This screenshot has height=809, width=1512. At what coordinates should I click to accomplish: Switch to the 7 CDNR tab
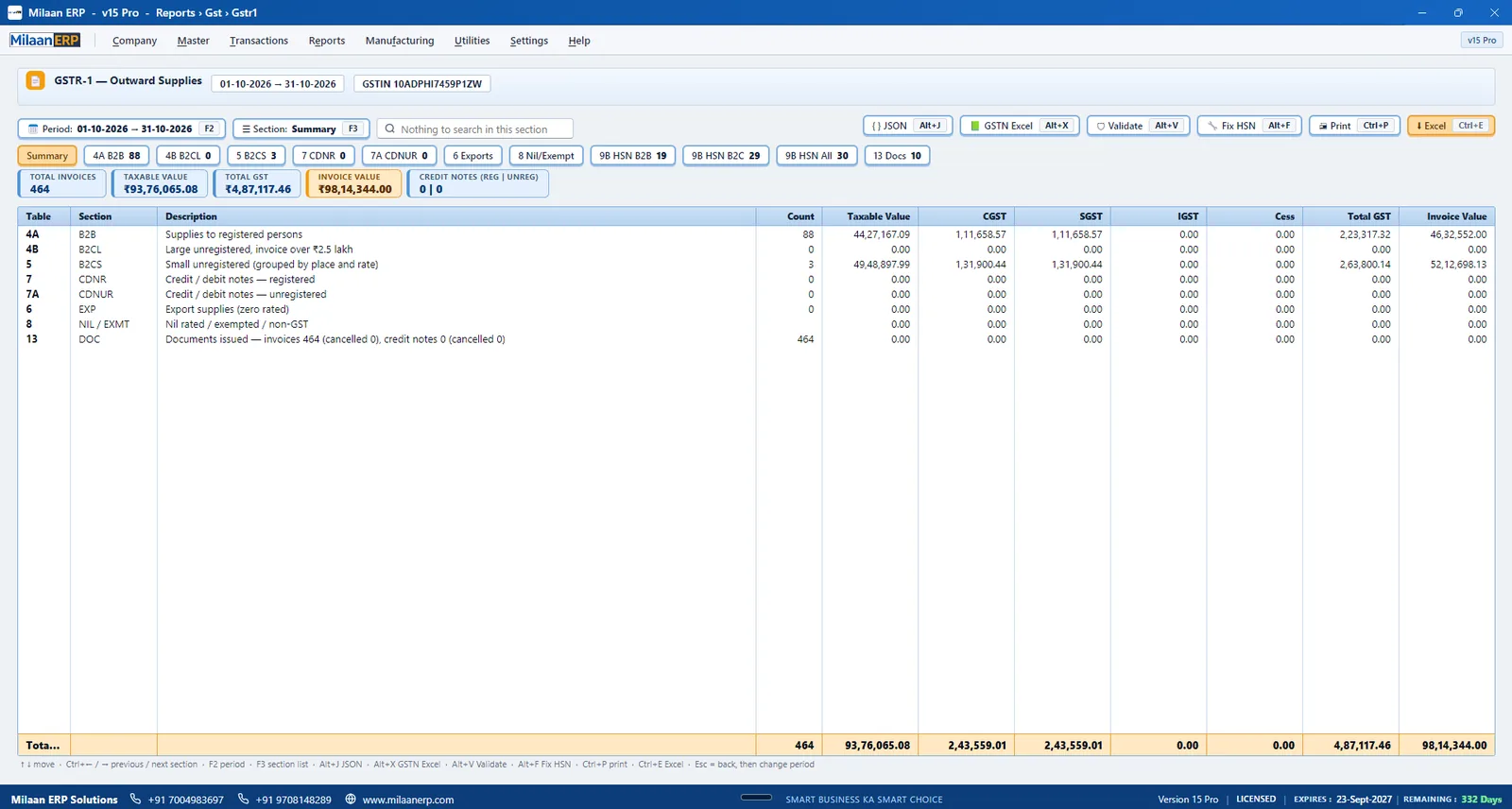pyautogui.click(x=323, y=156)
